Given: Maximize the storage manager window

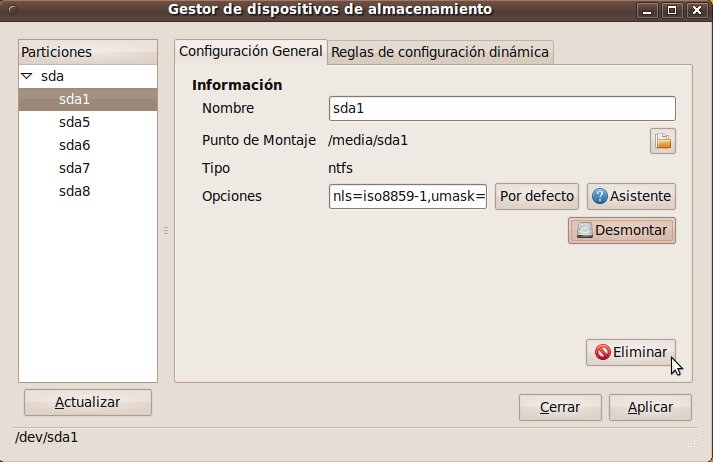Looking at the screenshot, I should click(672, 10).
